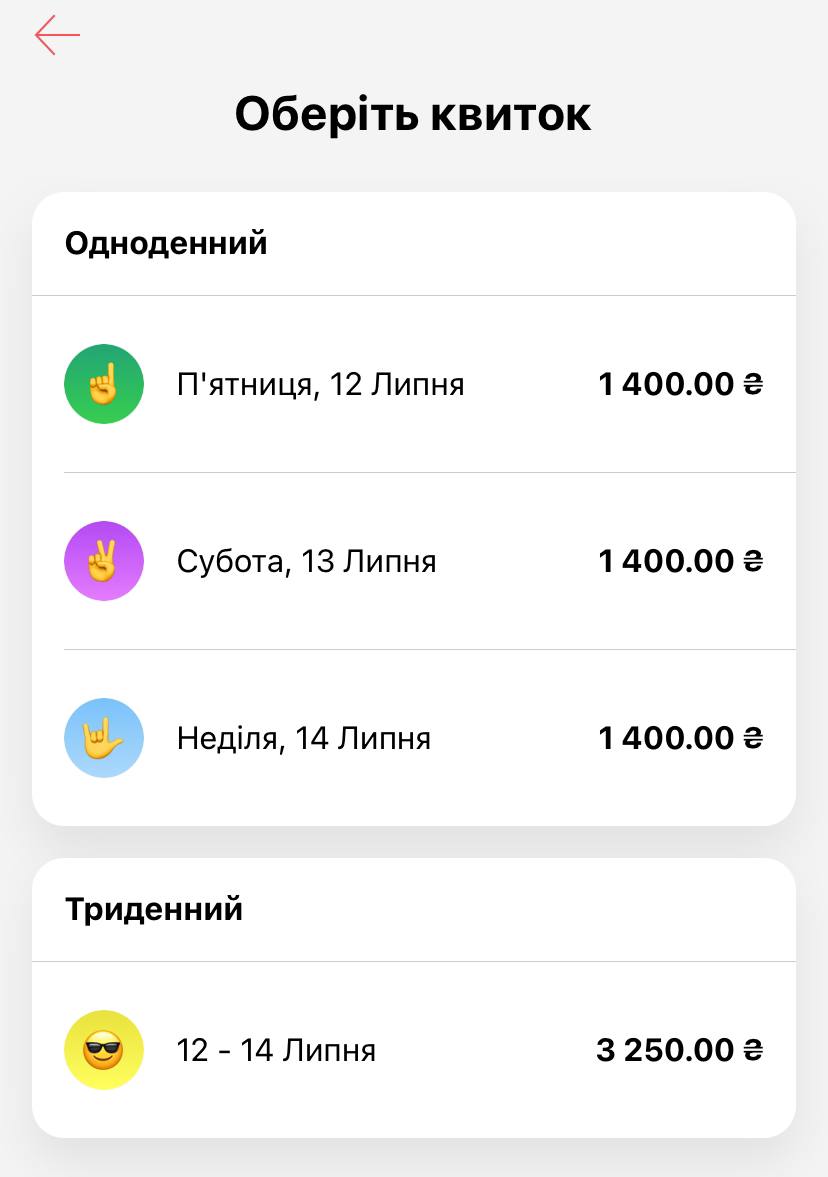Click the Одноденний section header
Image resolution: width=828 pixels, height=1177 pixels.
pos(166,243)
